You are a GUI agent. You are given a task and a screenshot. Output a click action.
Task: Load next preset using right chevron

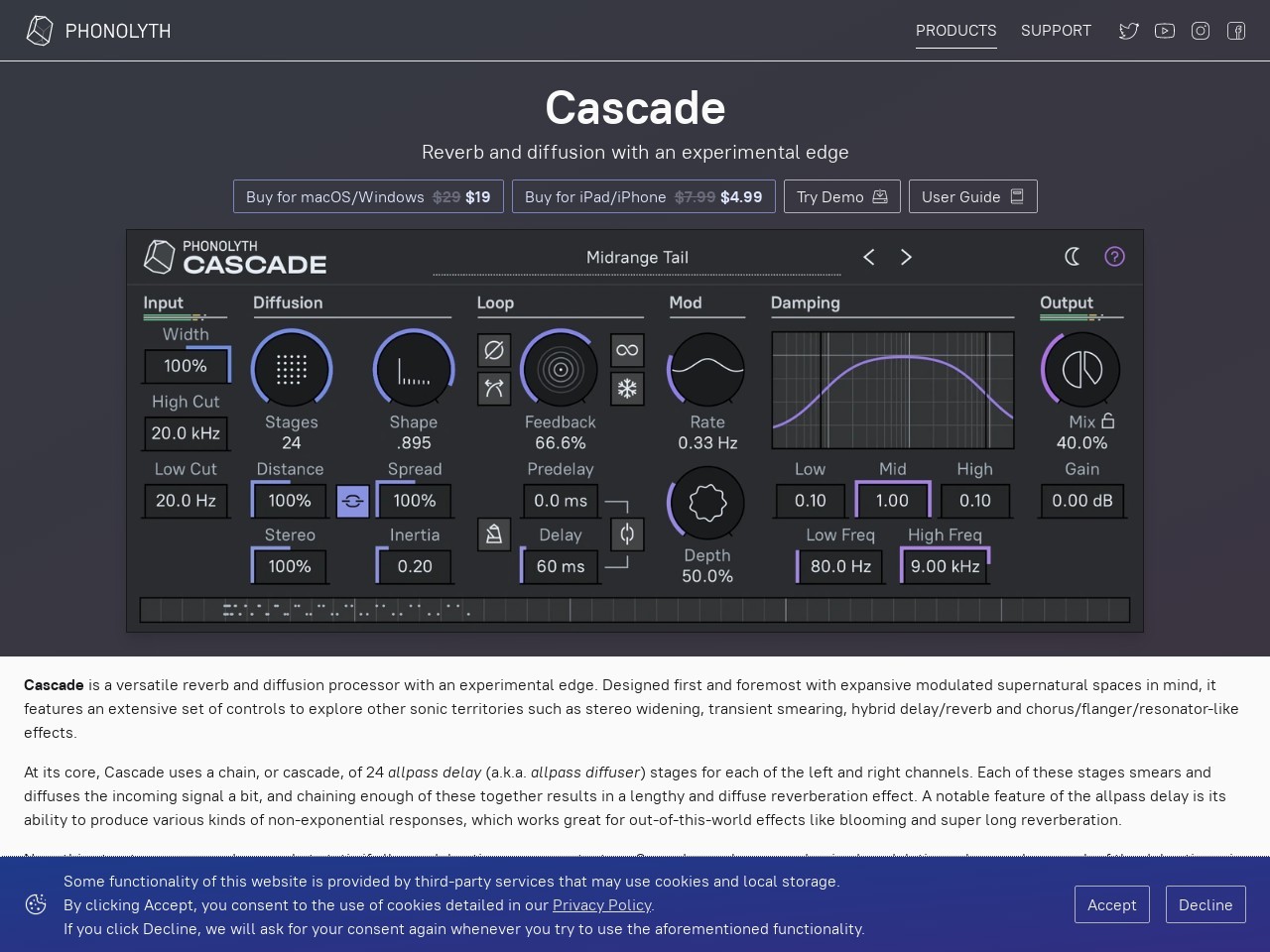[906, 257]
